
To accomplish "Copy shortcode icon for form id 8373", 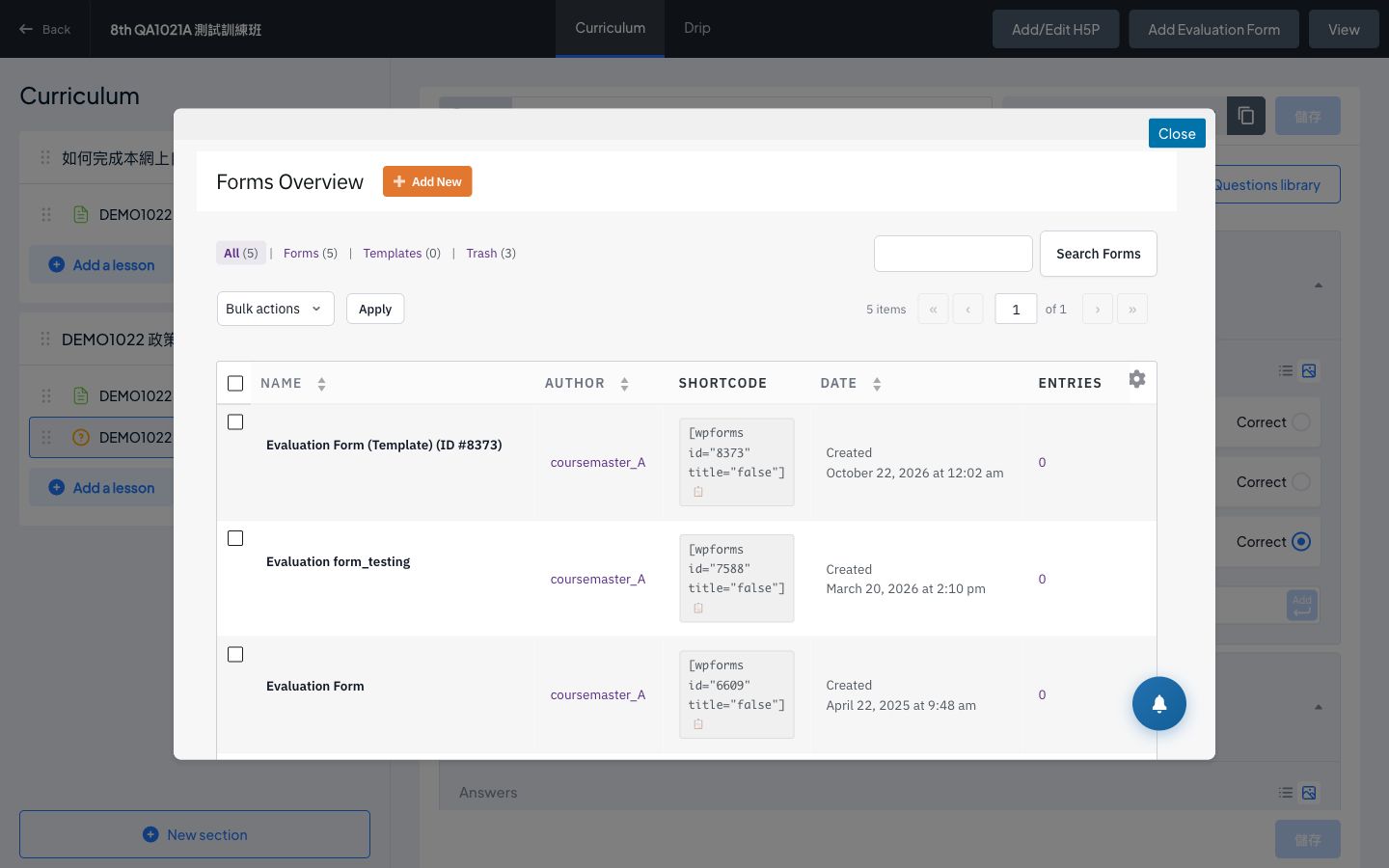I will (x=698, y=492).
